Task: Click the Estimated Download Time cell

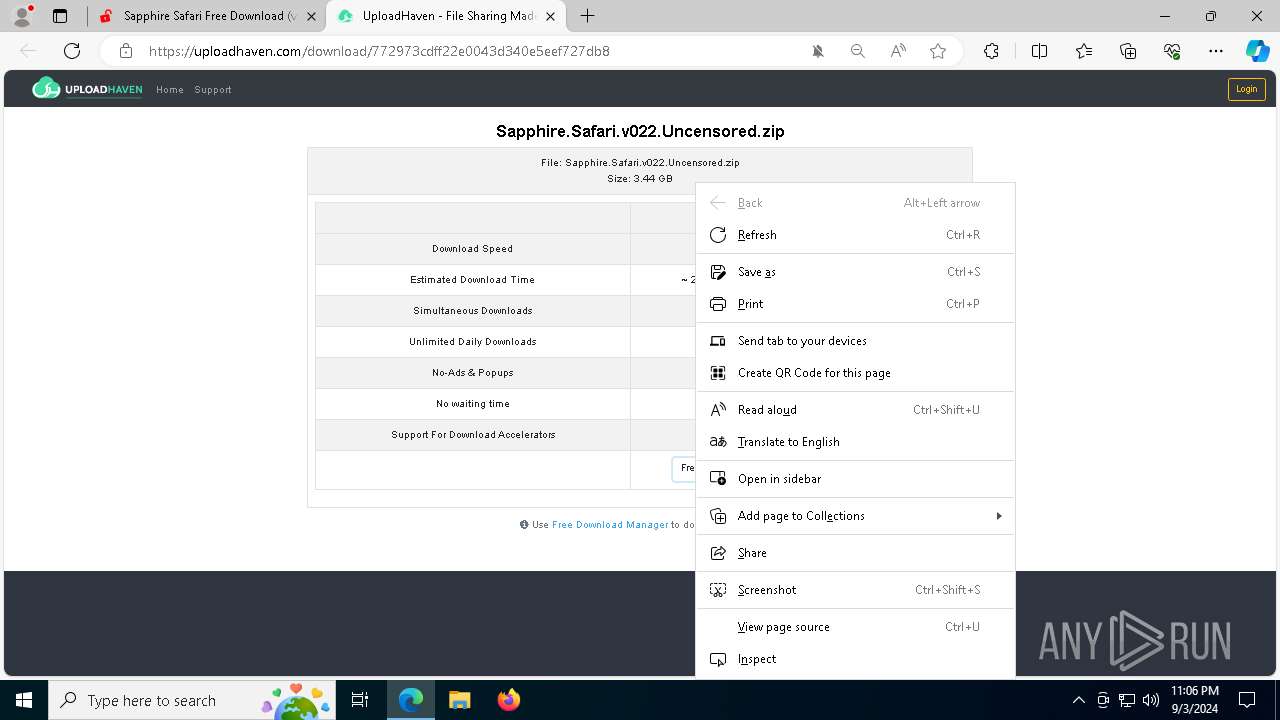Action: click(x=473, y=280)
